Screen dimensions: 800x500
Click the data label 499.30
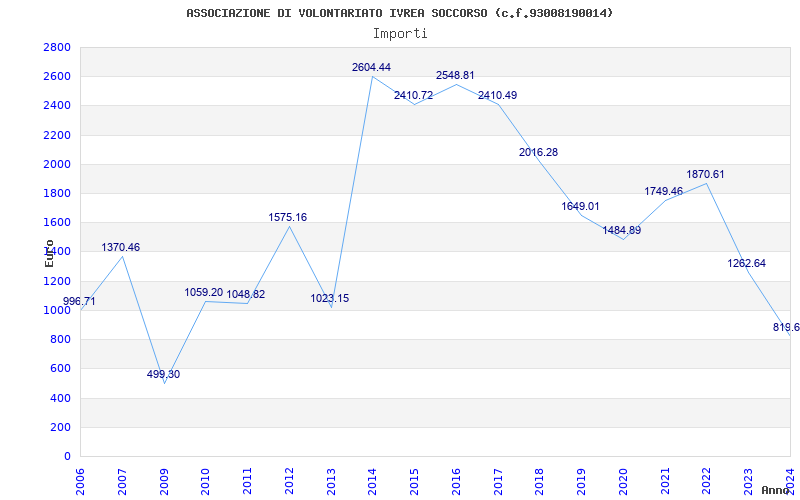tap(163, 374)
